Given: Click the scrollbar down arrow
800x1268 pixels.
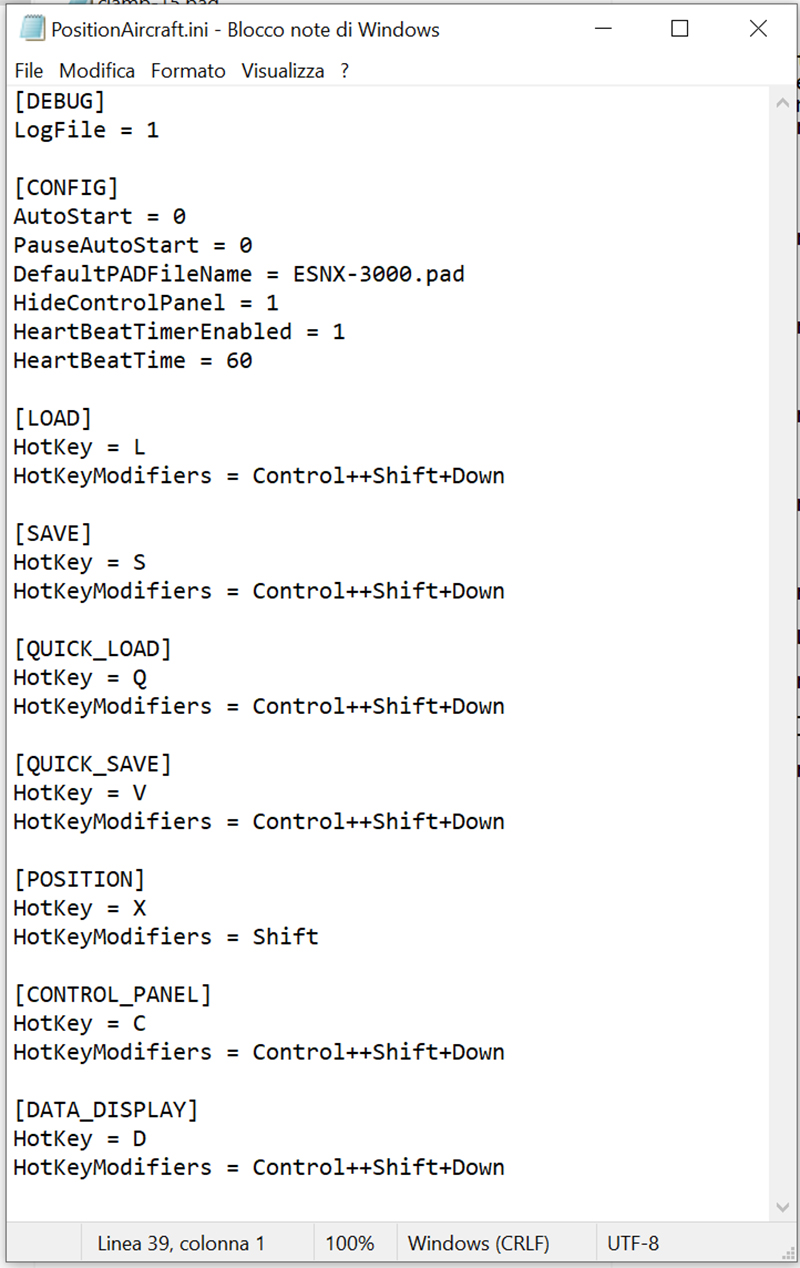Looking at the screenshot, I should pos(783,1207).
